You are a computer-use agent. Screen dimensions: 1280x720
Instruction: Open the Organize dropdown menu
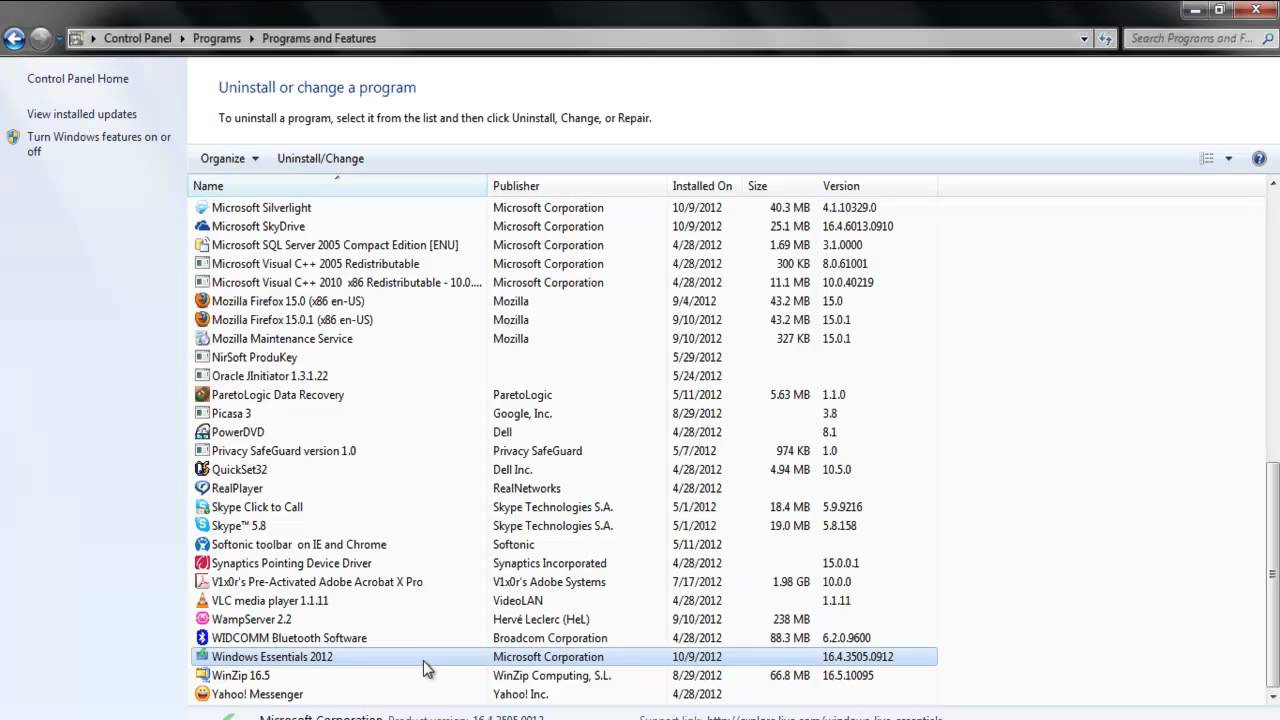229,158
